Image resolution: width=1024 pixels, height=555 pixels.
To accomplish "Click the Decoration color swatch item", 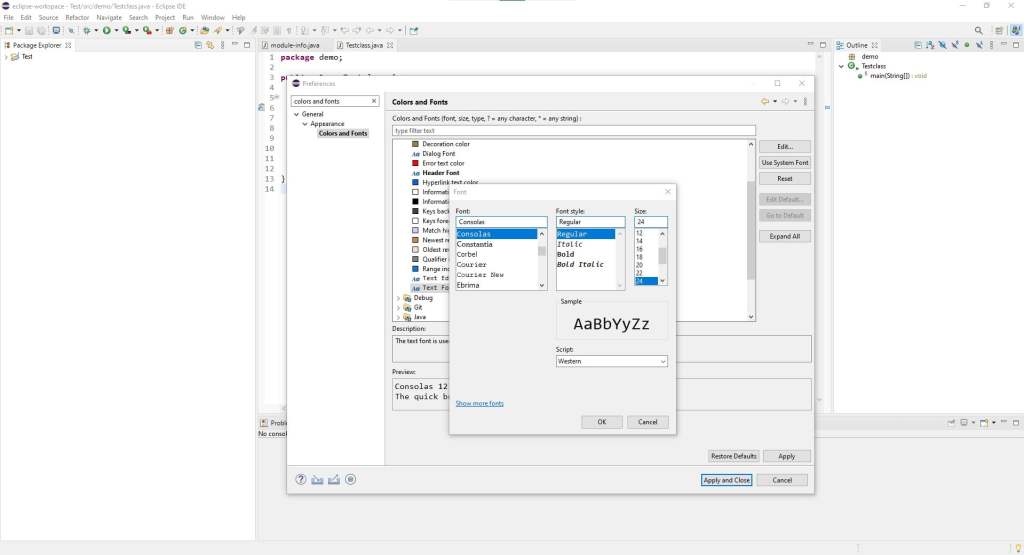I will 415,144.
